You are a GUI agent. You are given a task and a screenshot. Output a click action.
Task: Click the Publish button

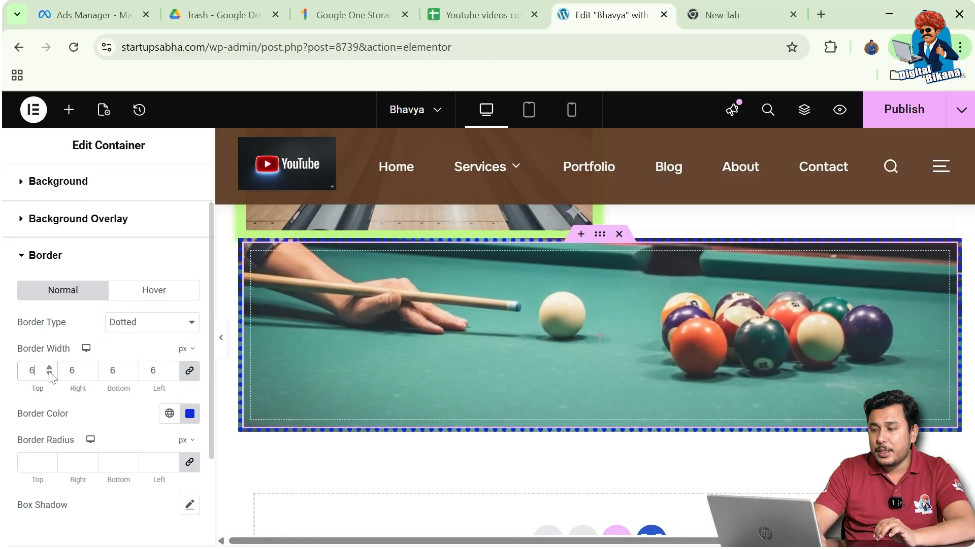pos(903,110)
